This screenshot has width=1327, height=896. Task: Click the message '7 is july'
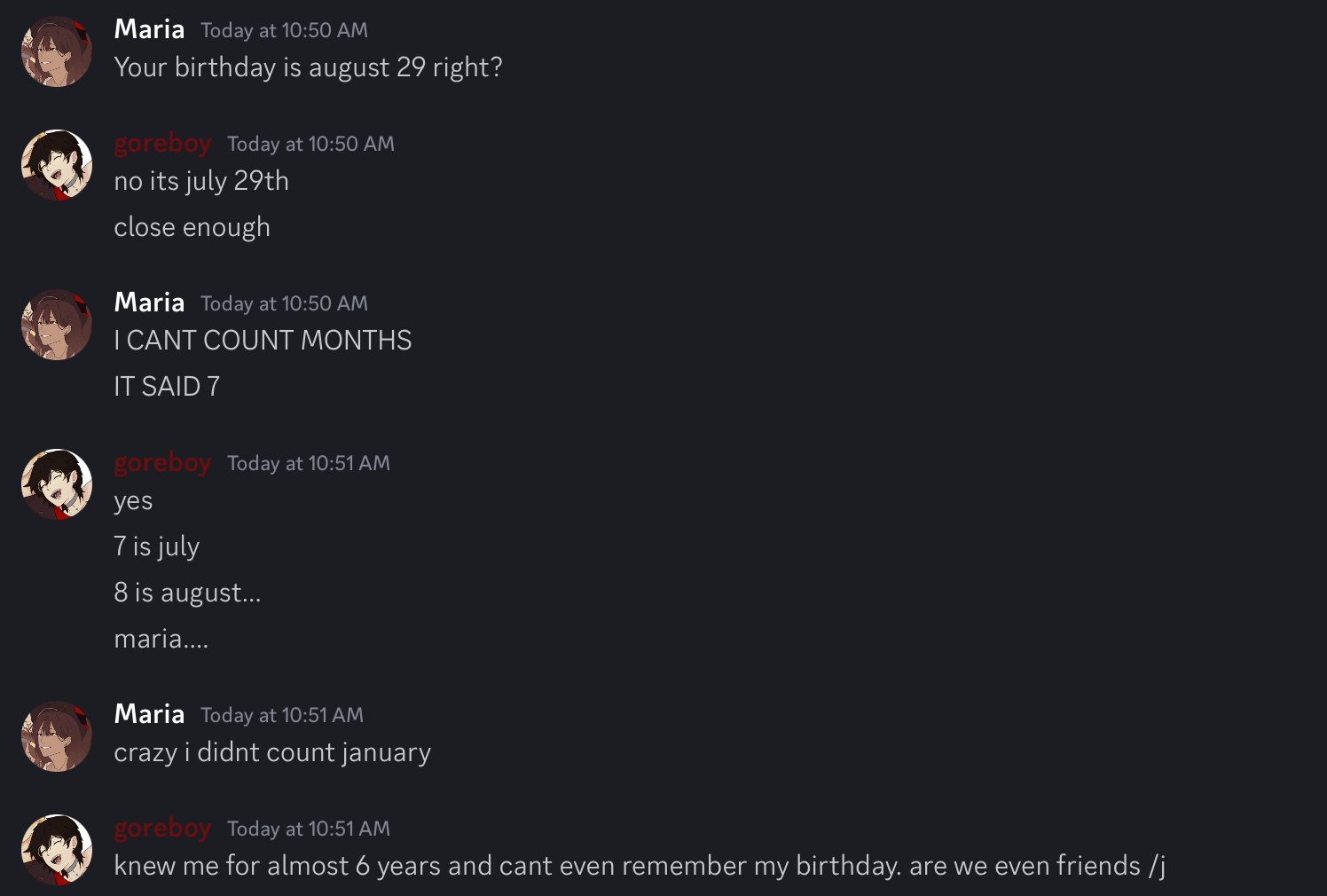(156, 546)
